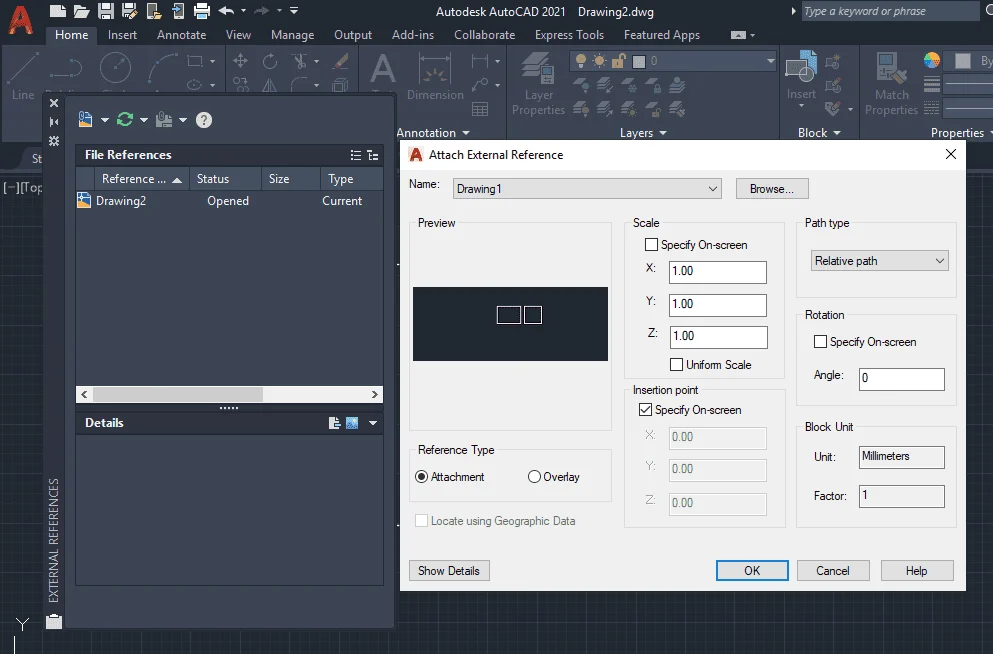Open the layer dropdown showing layer 0

(674, 61)
